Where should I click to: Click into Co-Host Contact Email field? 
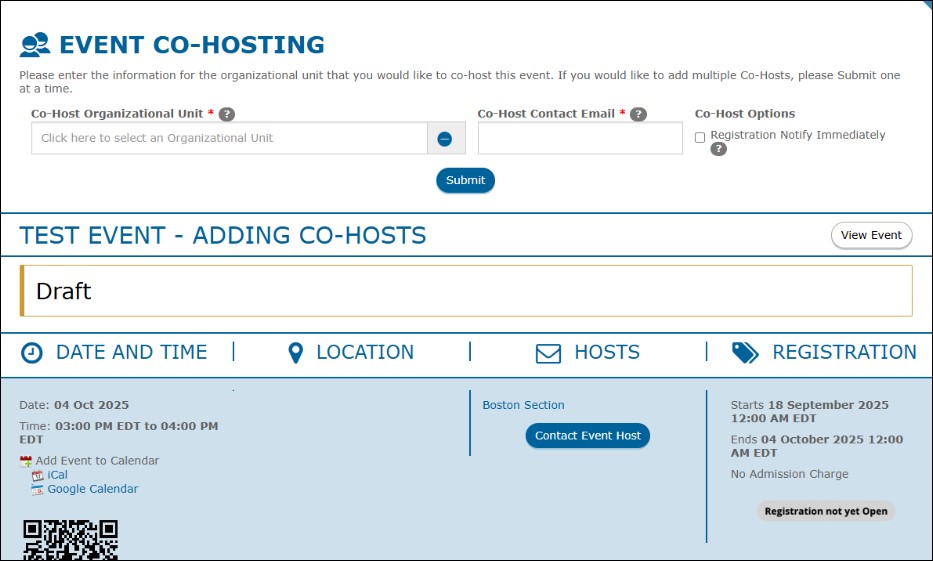(x=580, y=139)
